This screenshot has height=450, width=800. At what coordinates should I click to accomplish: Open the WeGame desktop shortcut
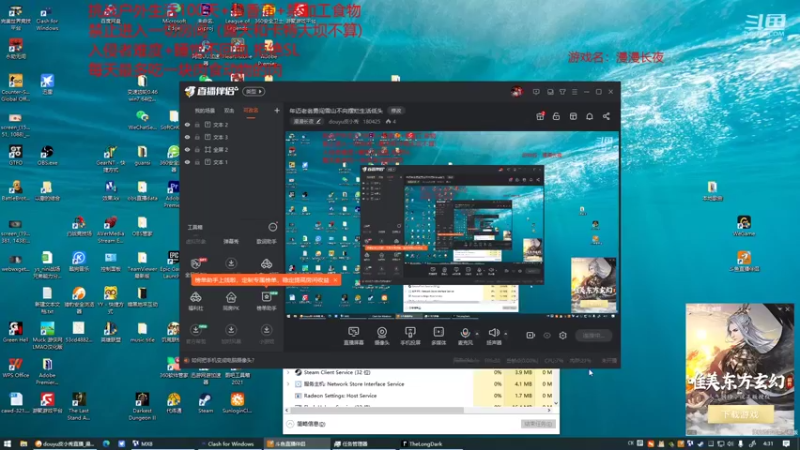click(744, 226)
